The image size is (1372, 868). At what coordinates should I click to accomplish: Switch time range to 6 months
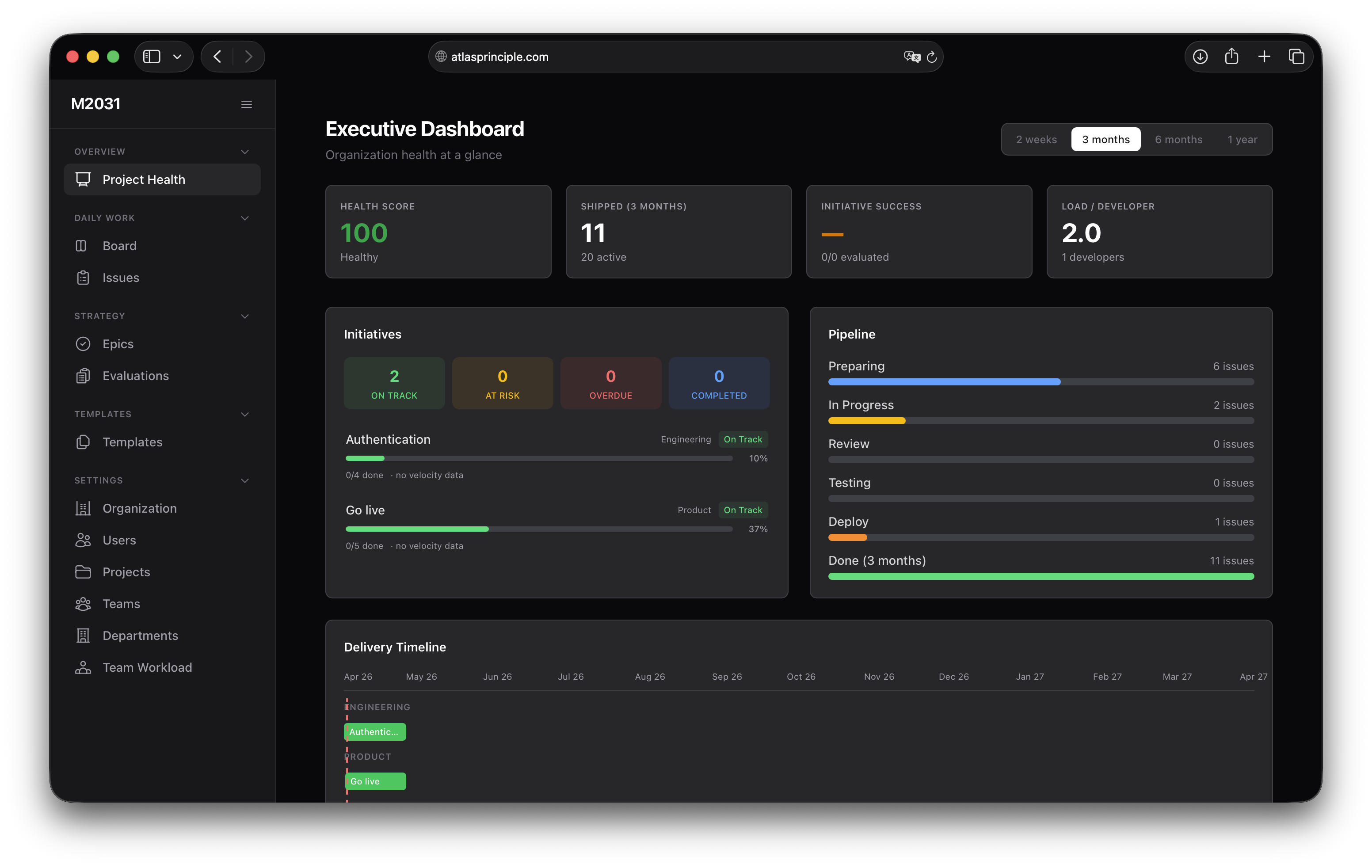coord(1178,140)
